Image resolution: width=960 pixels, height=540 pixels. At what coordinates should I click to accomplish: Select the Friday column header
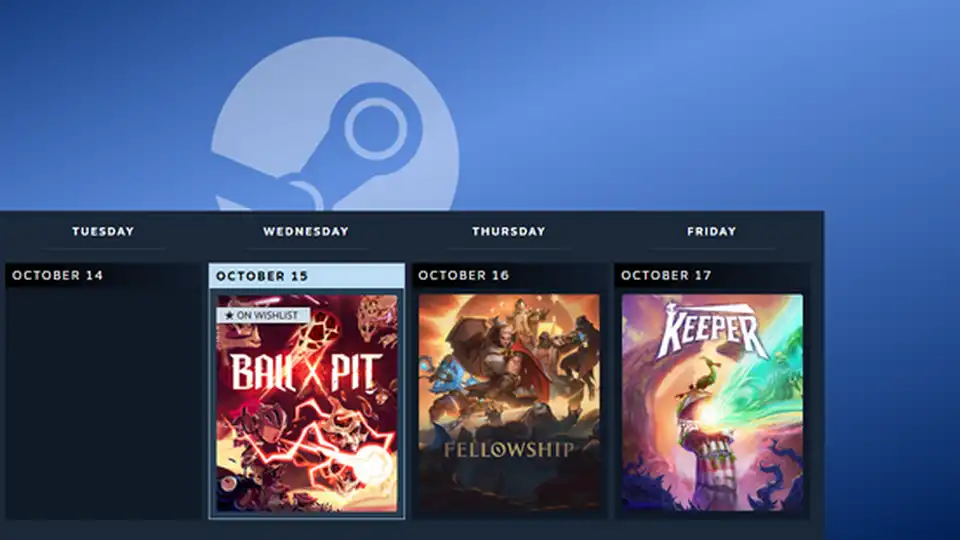point(712,231)
